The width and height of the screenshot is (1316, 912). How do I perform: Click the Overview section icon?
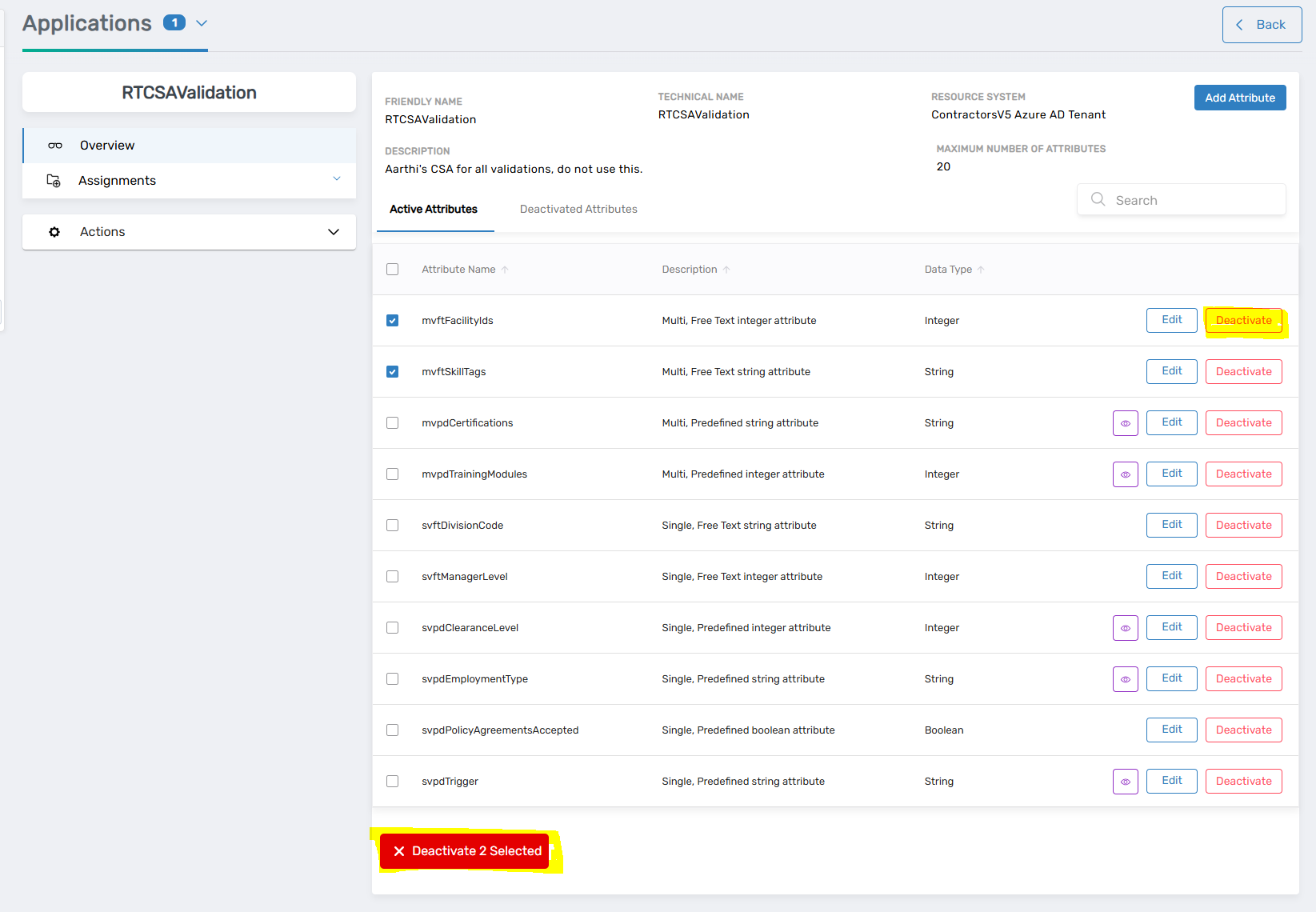point(54,145)
